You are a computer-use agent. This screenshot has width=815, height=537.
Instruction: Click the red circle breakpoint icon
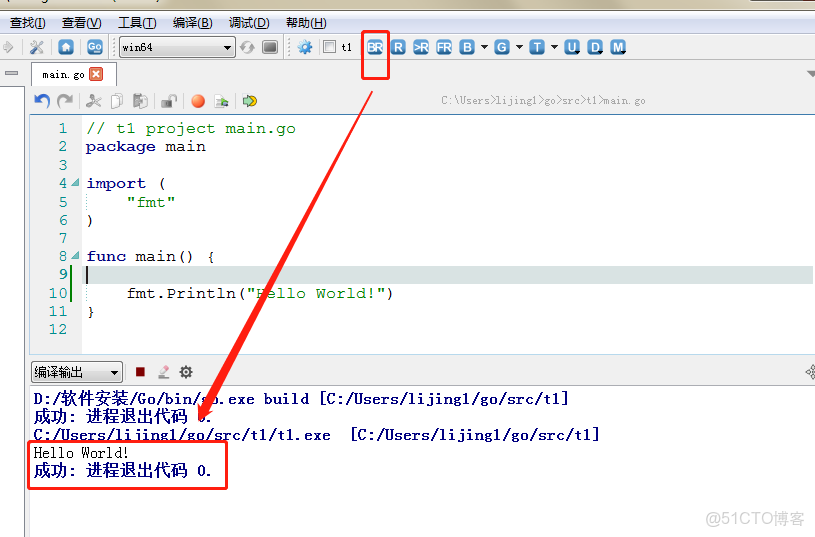[x=198, y=101]
